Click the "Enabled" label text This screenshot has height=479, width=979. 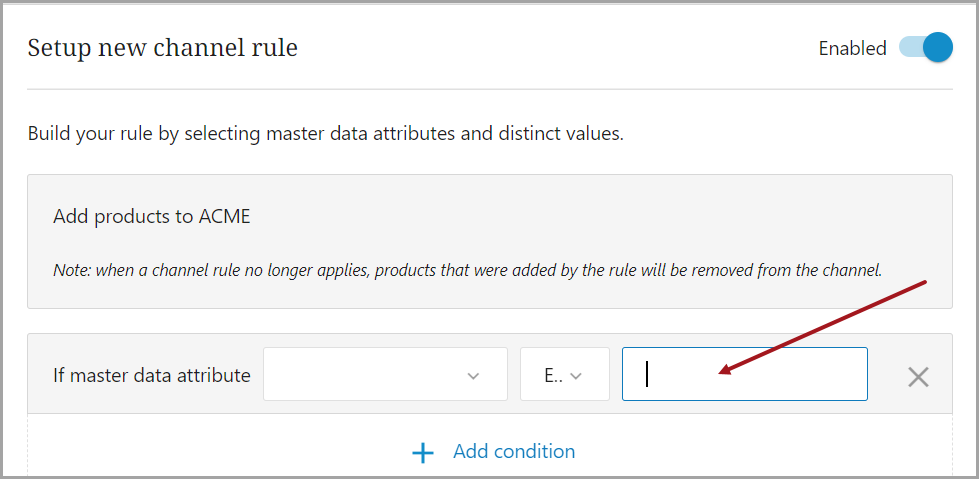(852, 48)
